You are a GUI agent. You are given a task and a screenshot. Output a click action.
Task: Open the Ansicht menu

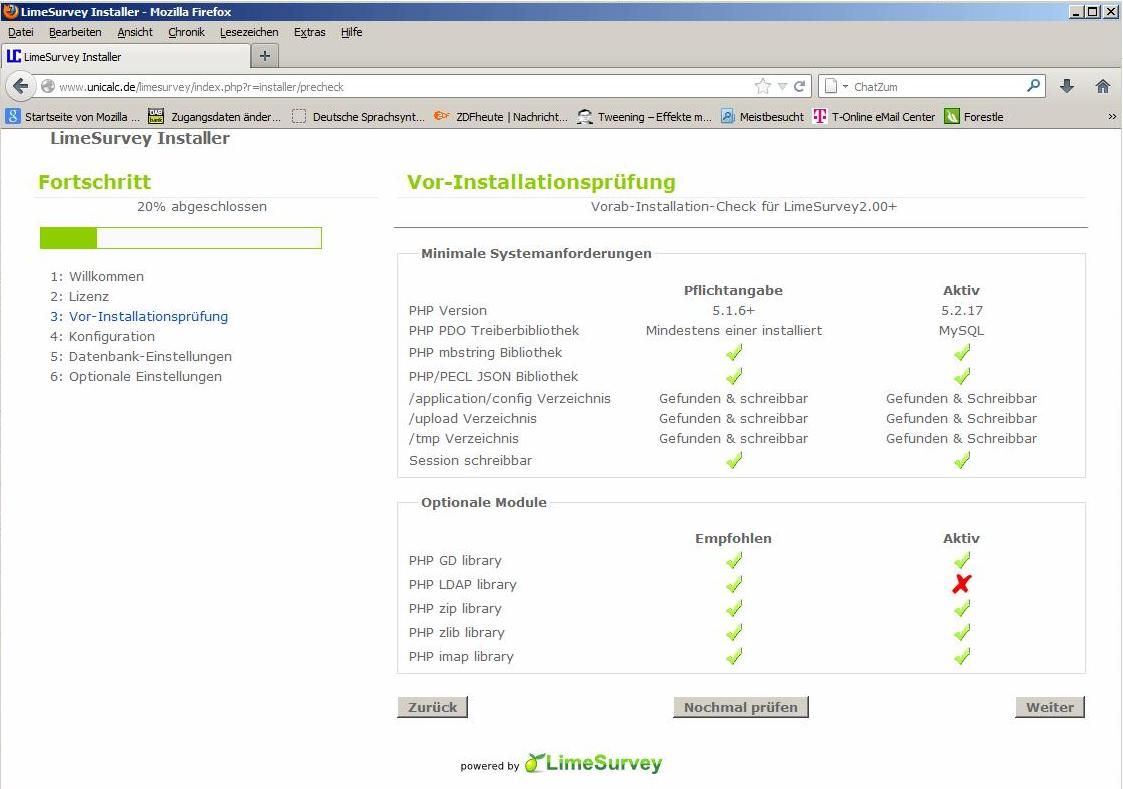click(x=135, y=32)
